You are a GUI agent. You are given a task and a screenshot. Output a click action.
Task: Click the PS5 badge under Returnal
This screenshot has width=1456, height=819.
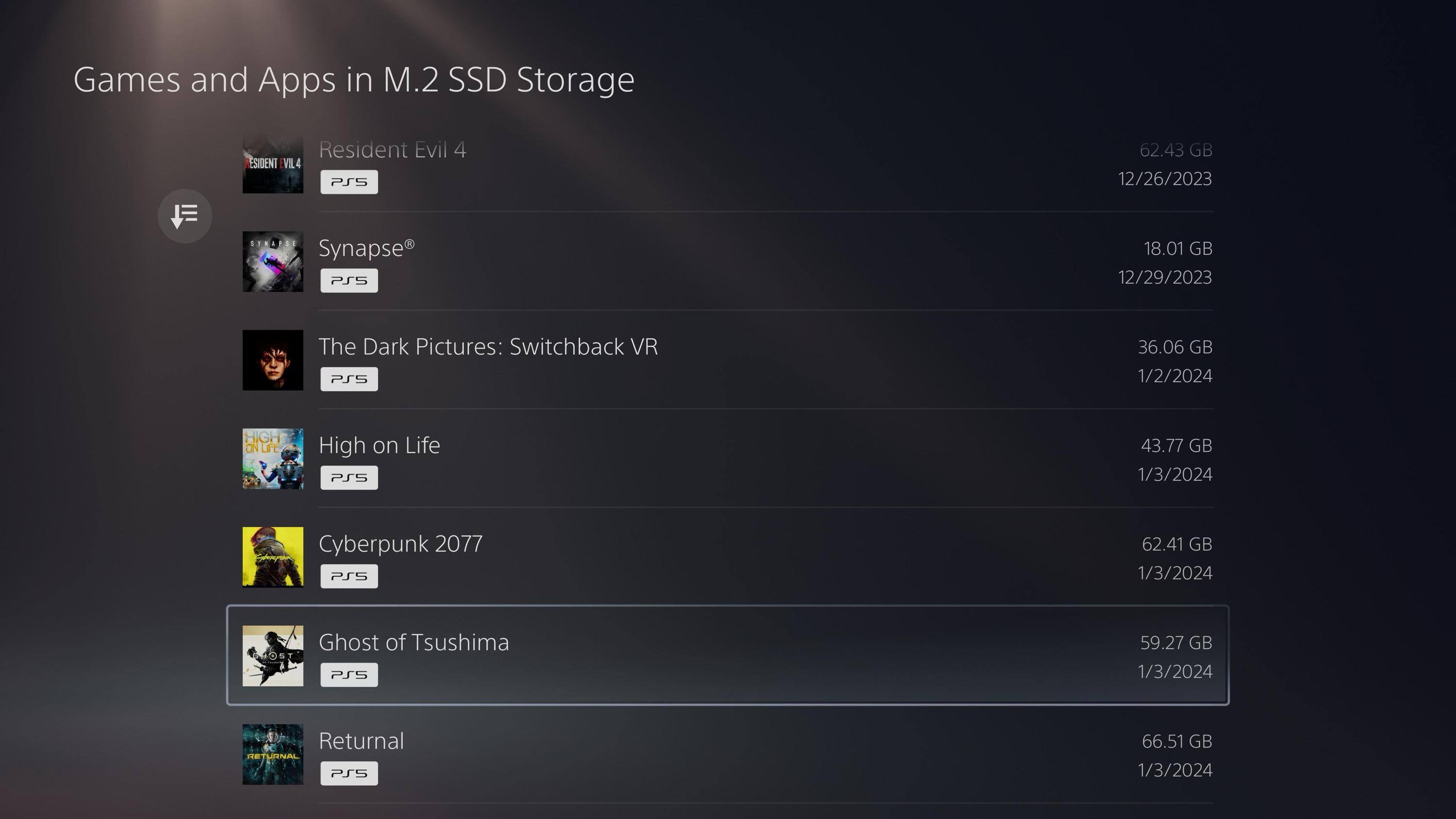click(349, 773)
